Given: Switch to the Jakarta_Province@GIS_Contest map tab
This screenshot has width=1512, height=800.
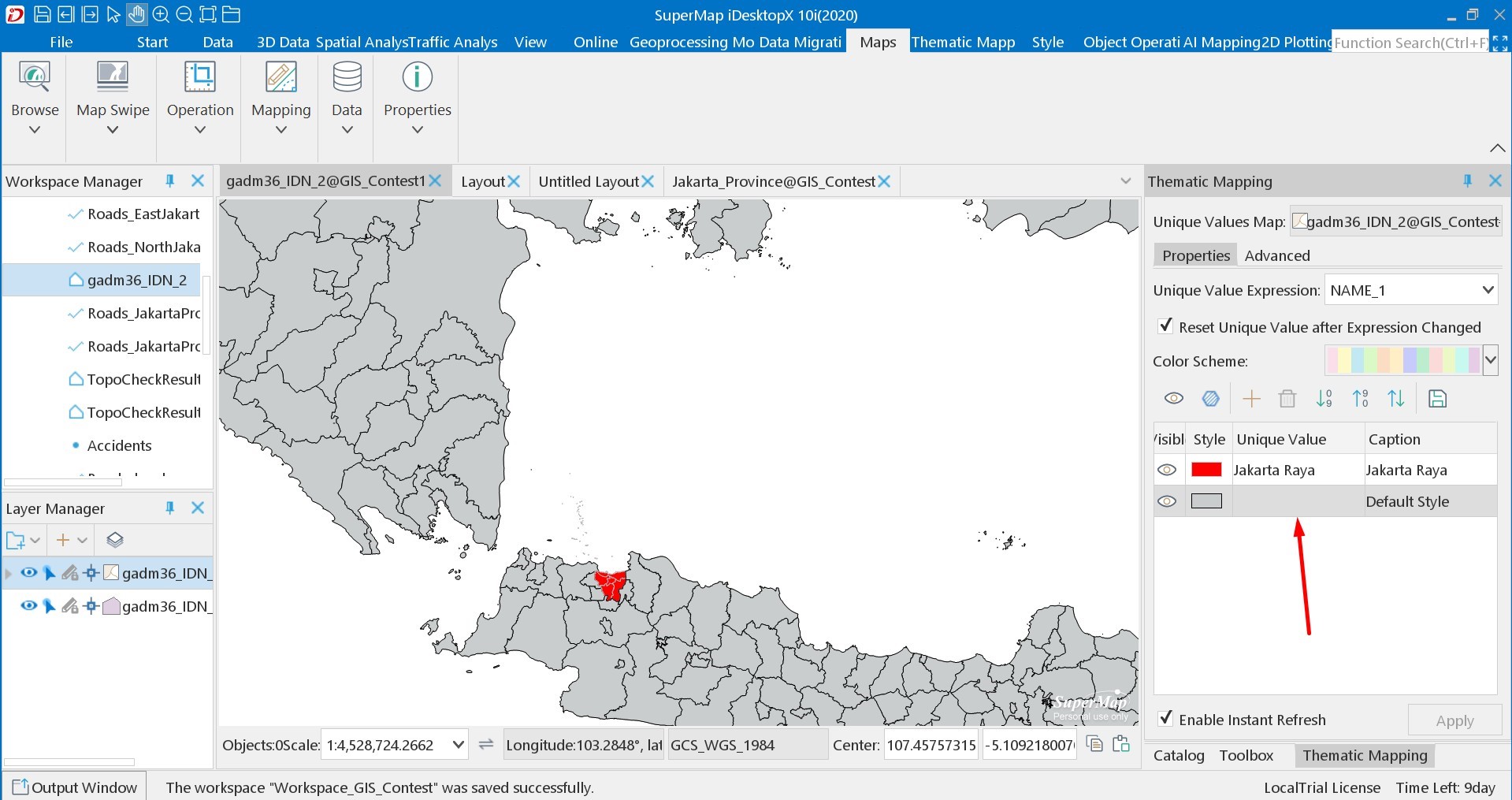Looking at the screenshot, I should pos(774,181).
